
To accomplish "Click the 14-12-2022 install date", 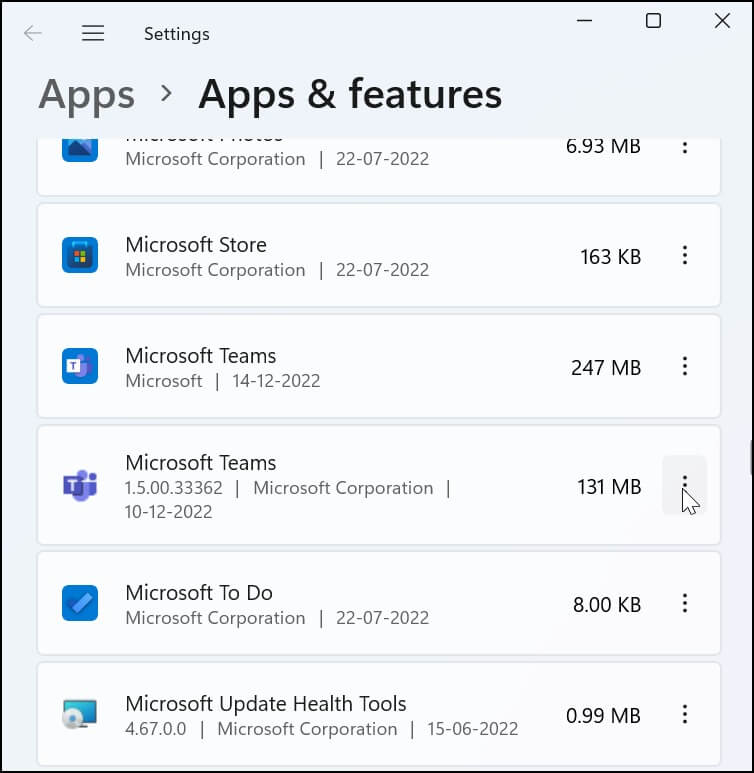I will pyautogui.click(x=276, y=381).
